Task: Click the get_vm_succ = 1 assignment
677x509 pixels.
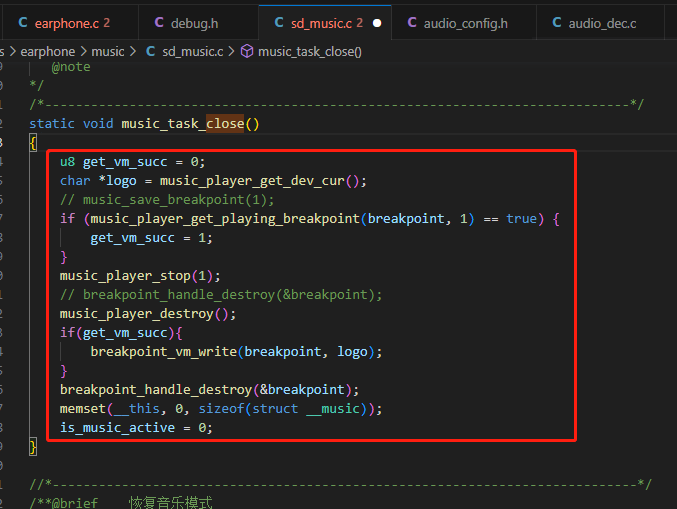Action: pos(151,238)
